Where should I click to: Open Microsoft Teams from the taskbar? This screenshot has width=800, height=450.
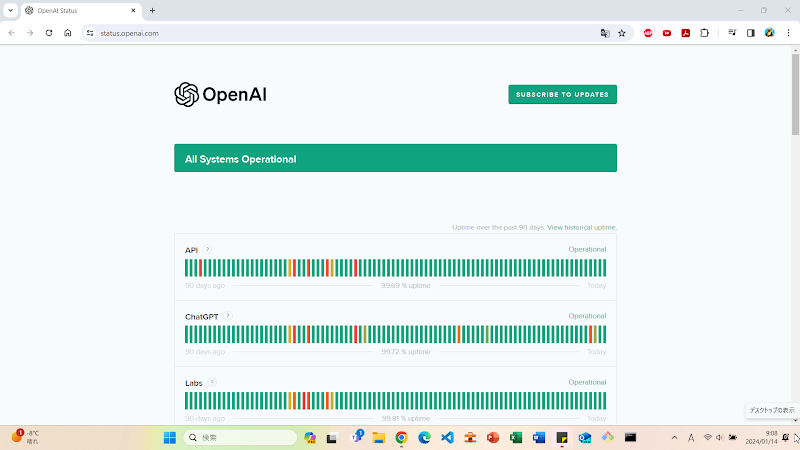click(x=357, y=437)
